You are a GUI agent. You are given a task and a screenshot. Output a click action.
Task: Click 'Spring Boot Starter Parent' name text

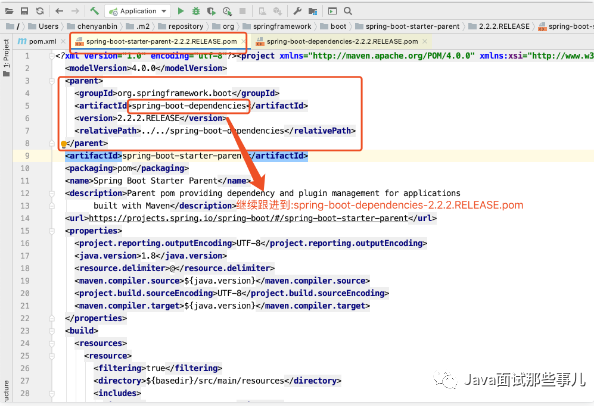point(155,181)
